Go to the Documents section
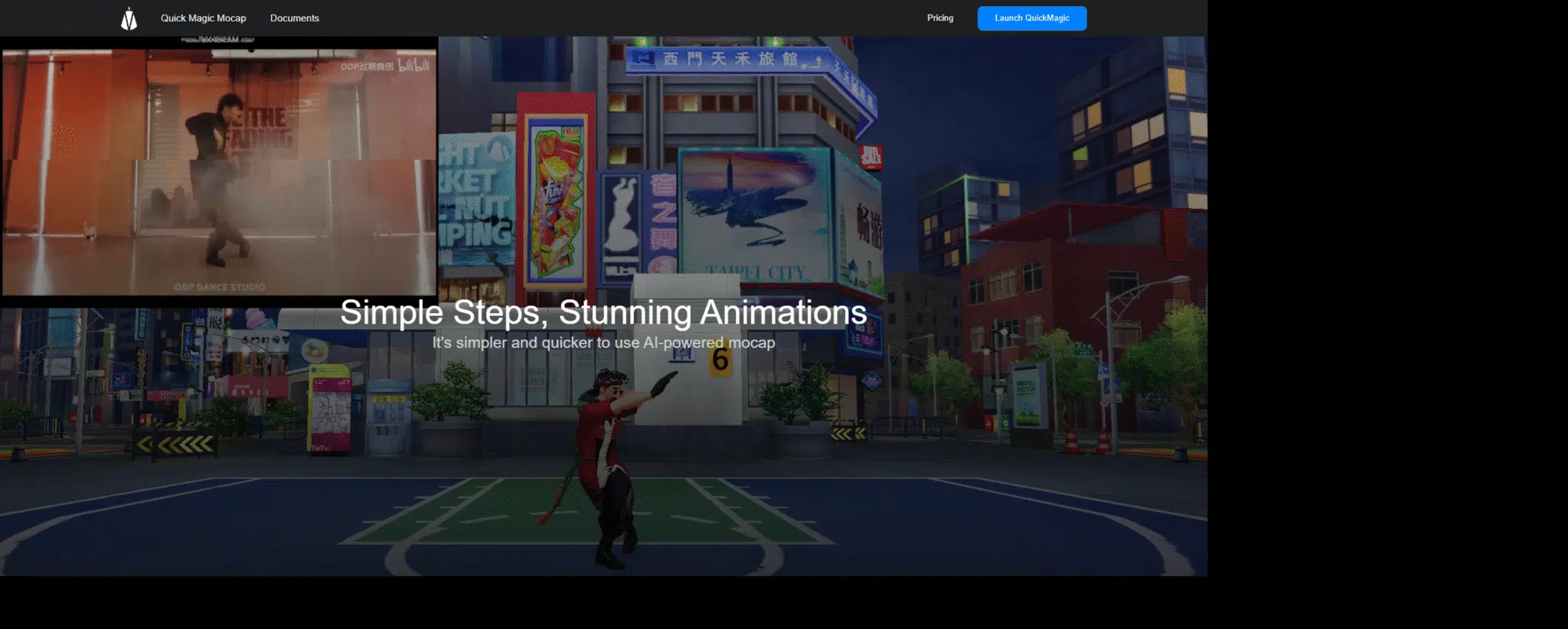The image size is (1568, 629). tap(294, 18)
